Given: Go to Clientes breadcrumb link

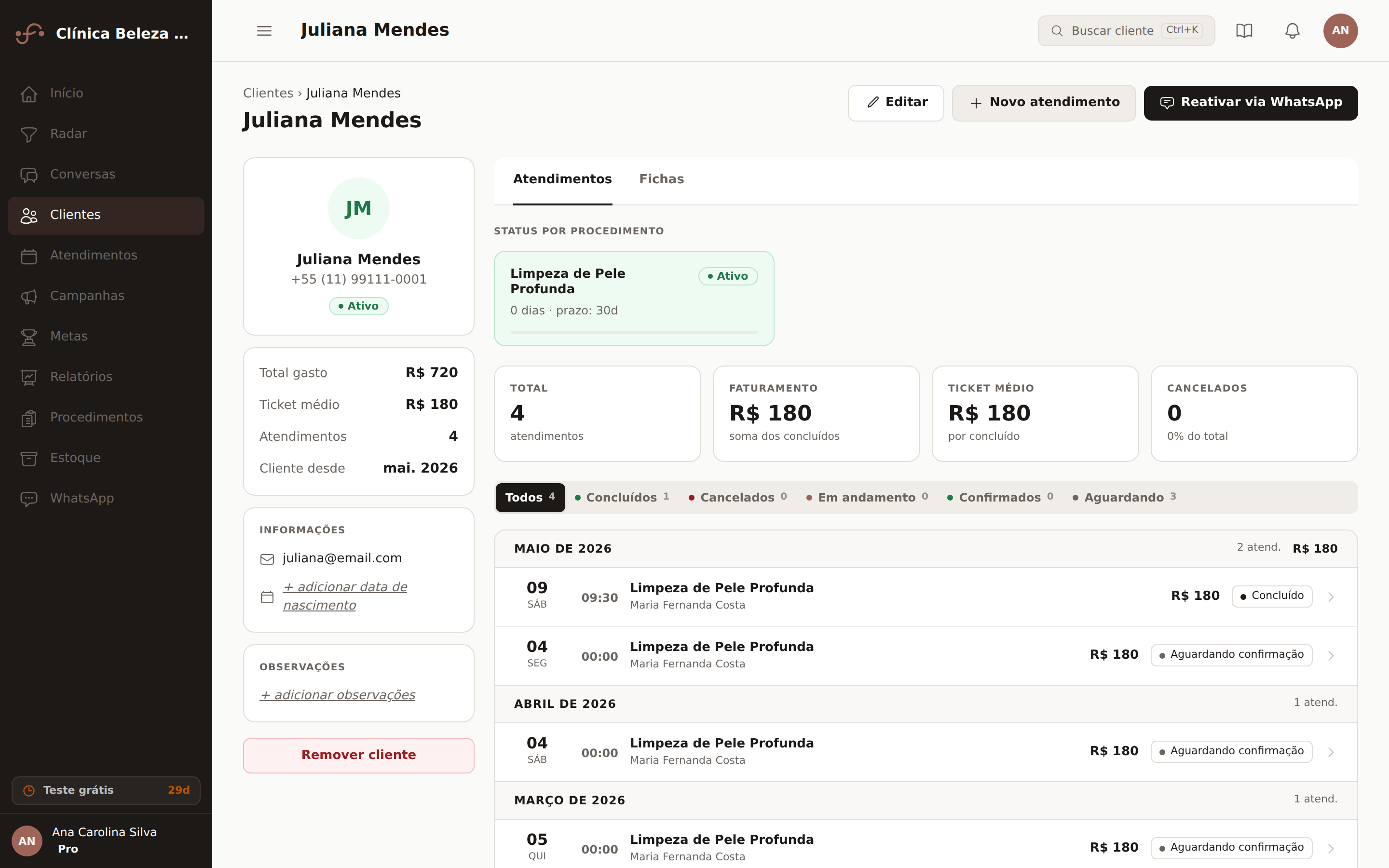Looking at the screenshot, I should coord(268,93).
